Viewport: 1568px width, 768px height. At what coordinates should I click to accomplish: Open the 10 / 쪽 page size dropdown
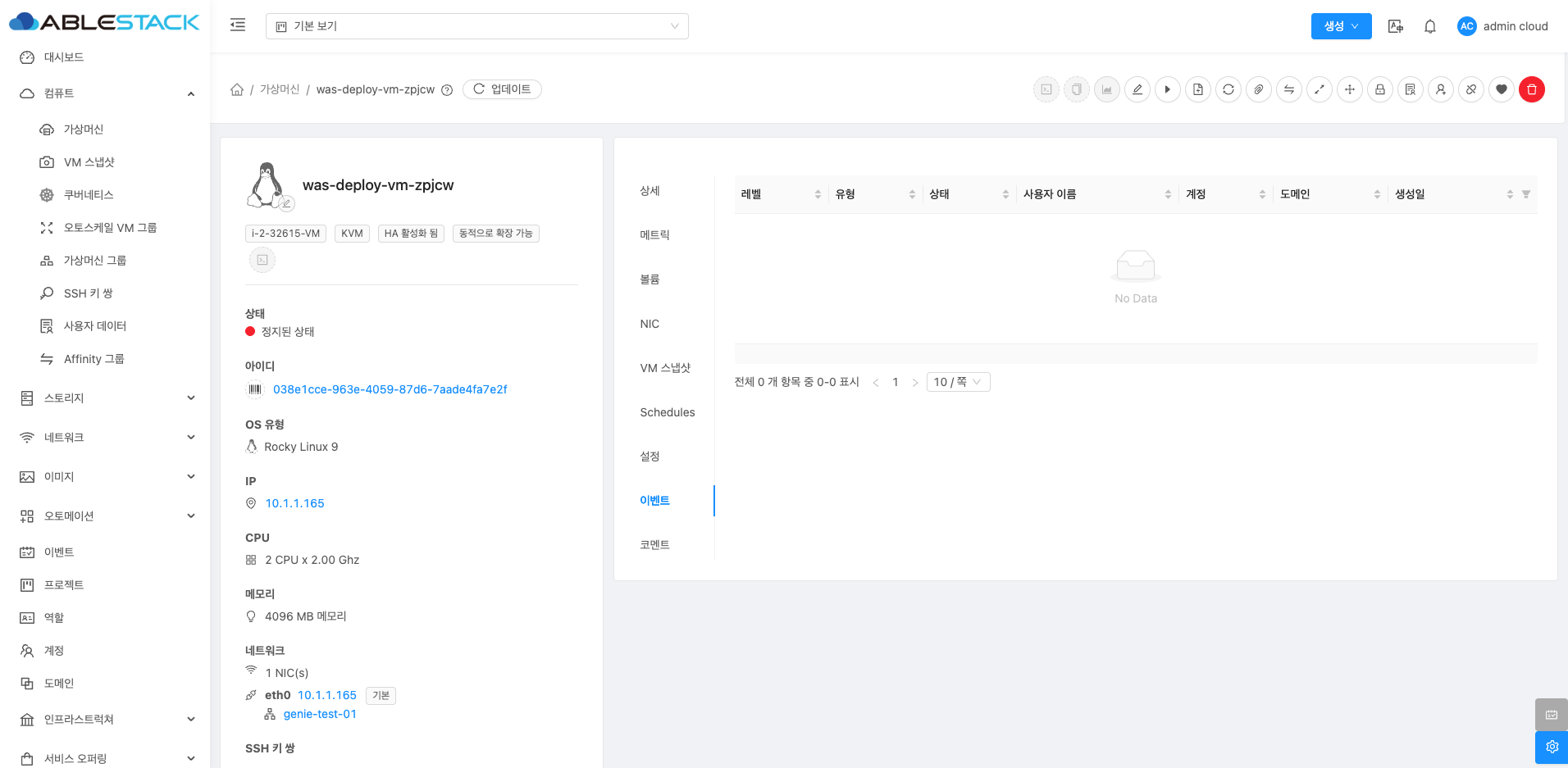click(x=957, y=382)
